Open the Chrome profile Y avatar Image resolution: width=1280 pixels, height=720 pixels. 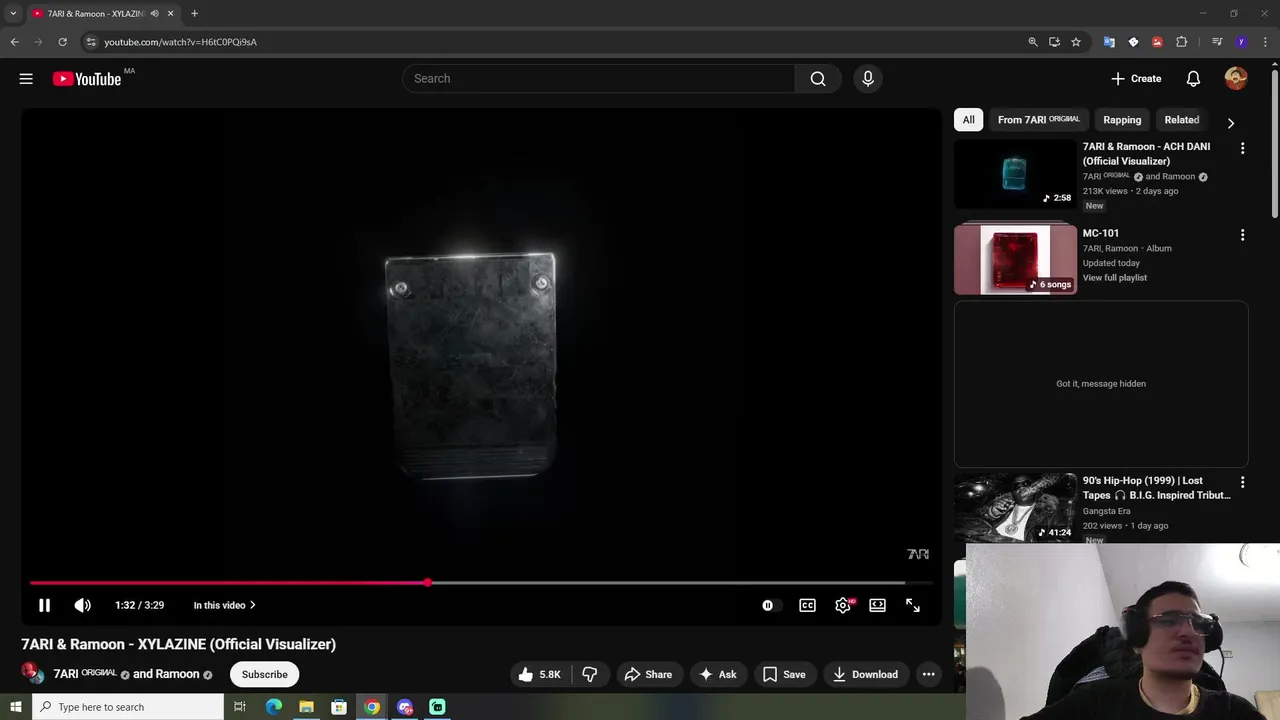pyautogui.click(x=1241, y=42)
